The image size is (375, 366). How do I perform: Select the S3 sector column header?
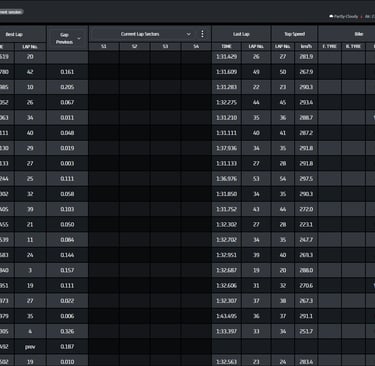point(165,46)
